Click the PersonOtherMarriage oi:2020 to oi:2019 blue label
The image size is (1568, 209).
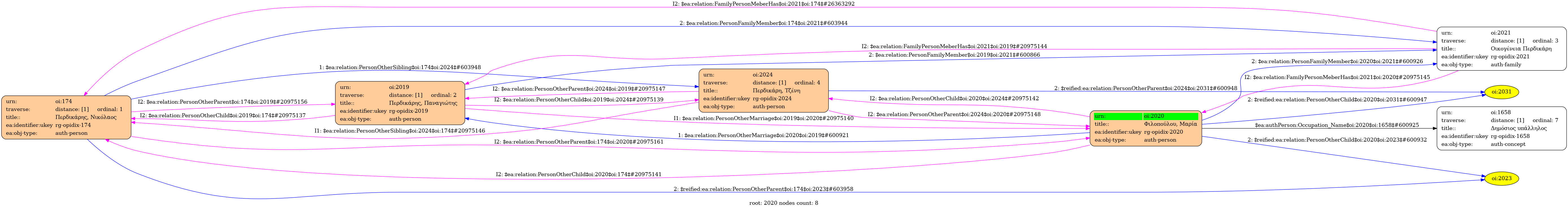click(x=763, y=135)
